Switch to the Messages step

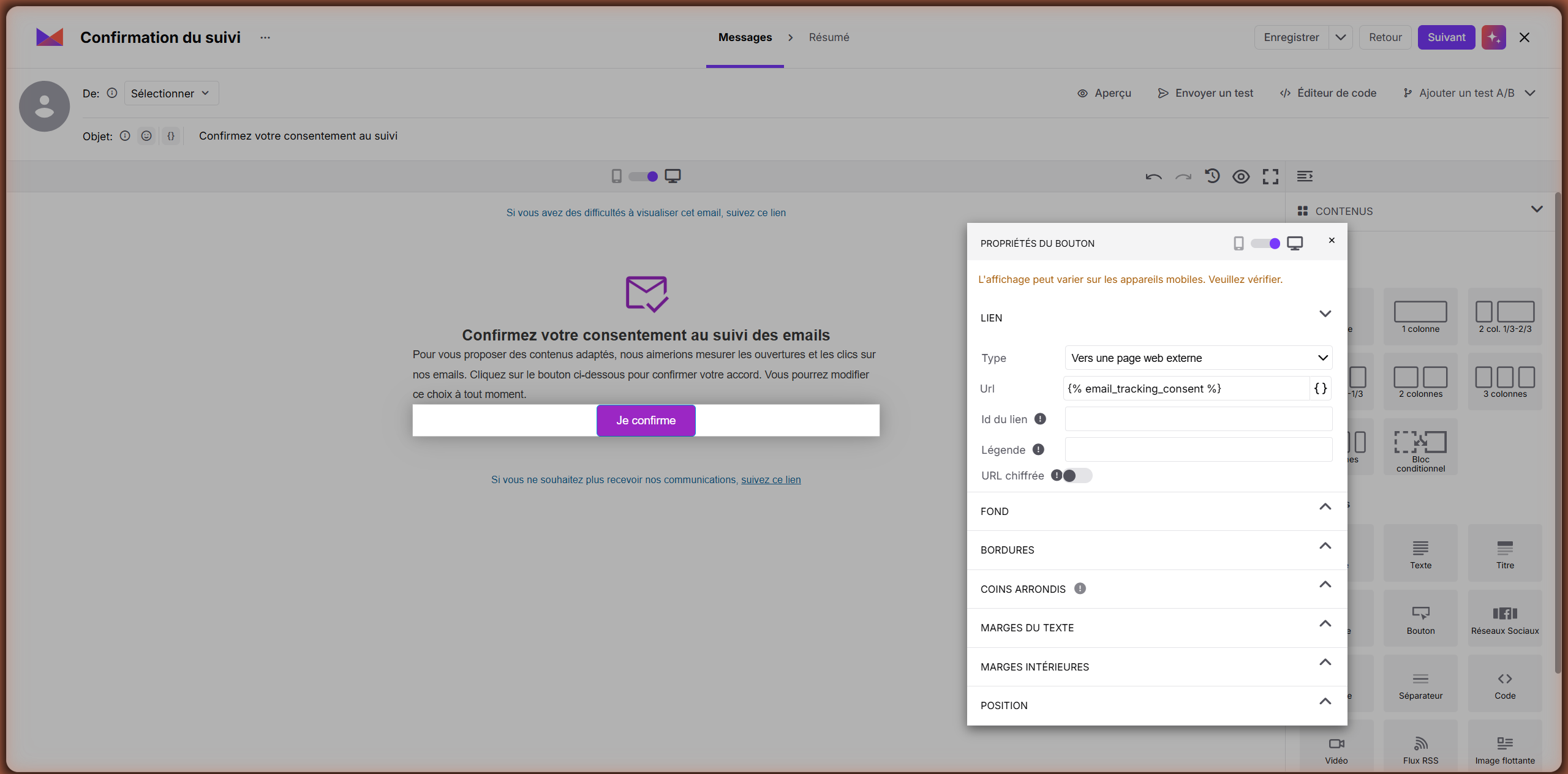point(745,37)
